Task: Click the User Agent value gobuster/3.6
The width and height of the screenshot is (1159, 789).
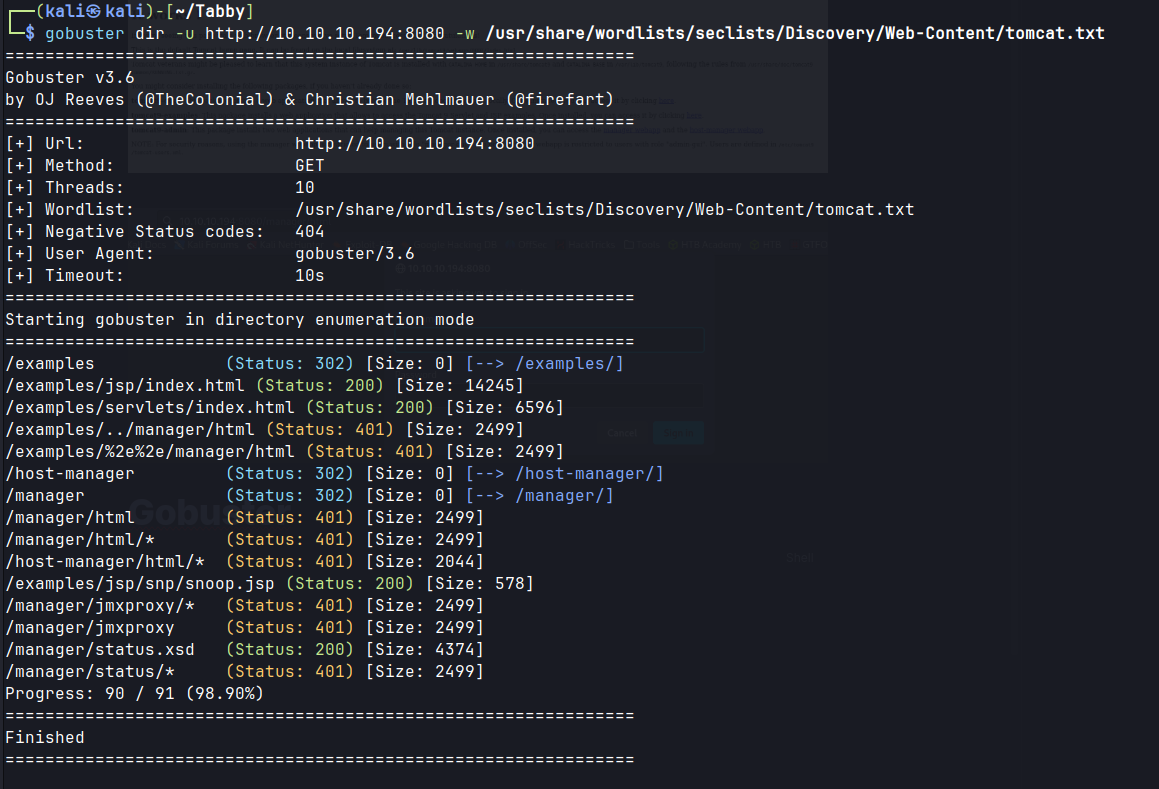Action: [355, 254]
